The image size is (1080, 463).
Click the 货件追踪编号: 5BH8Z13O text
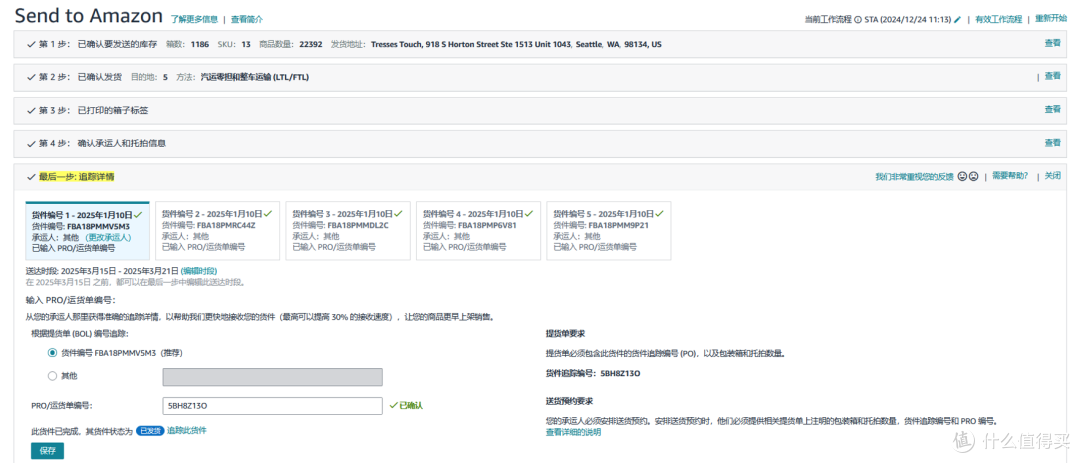click(x=592, y=373)
